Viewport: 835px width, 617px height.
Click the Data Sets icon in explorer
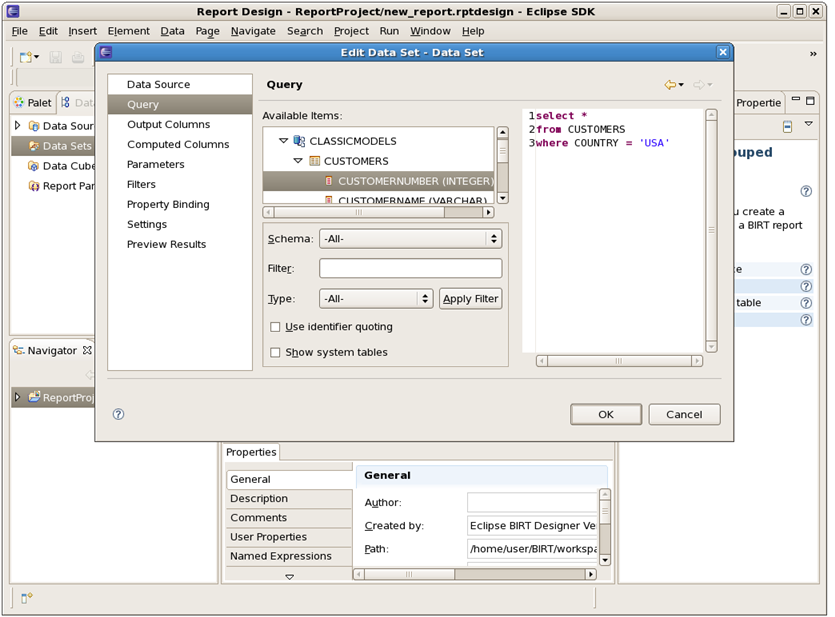(34, 146)
